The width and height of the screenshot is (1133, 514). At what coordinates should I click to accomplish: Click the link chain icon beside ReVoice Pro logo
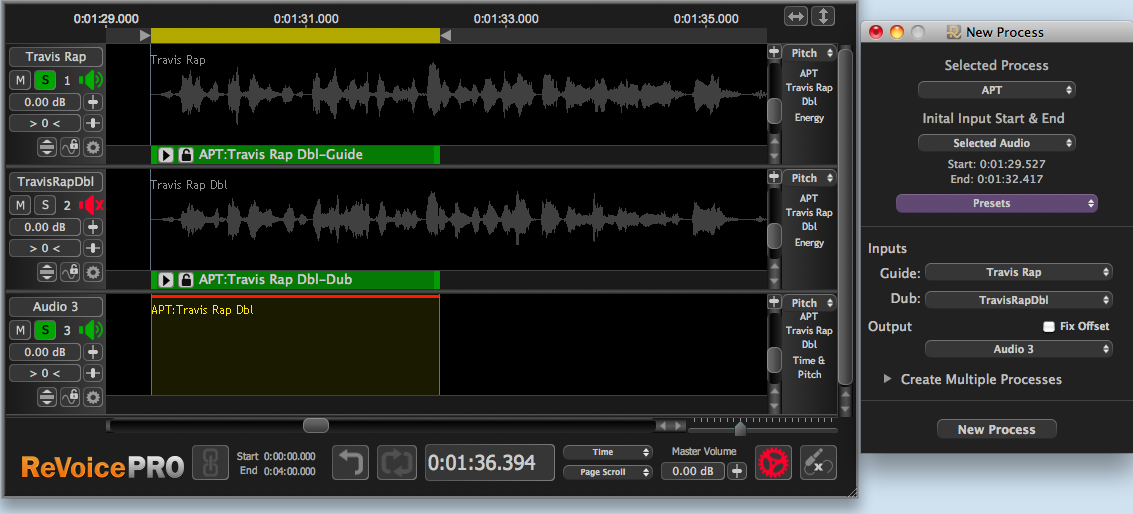point(210,463)
